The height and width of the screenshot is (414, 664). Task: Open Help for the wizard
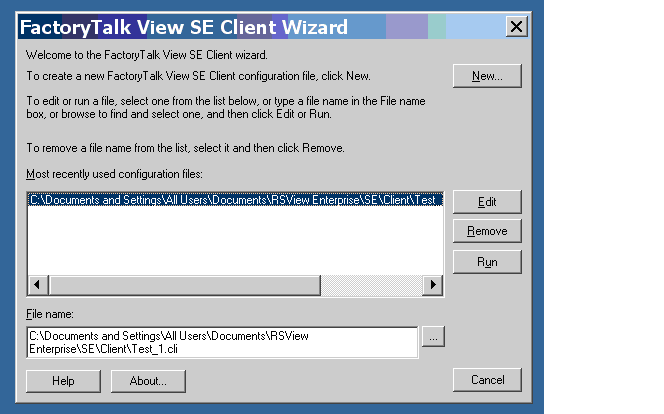[64, 381]
